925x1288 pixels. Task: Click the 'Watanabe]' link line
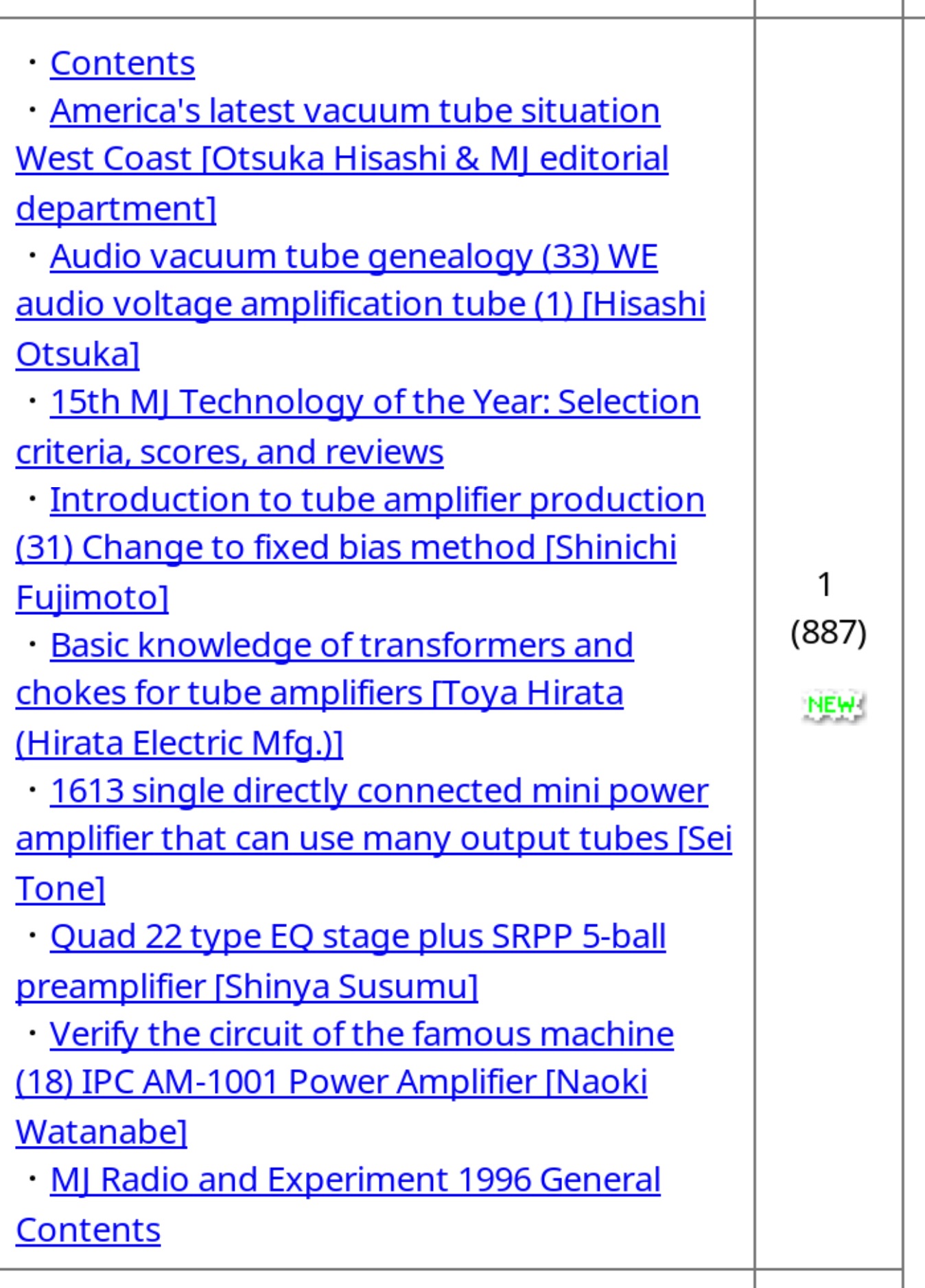click(x=102, y=1132)
